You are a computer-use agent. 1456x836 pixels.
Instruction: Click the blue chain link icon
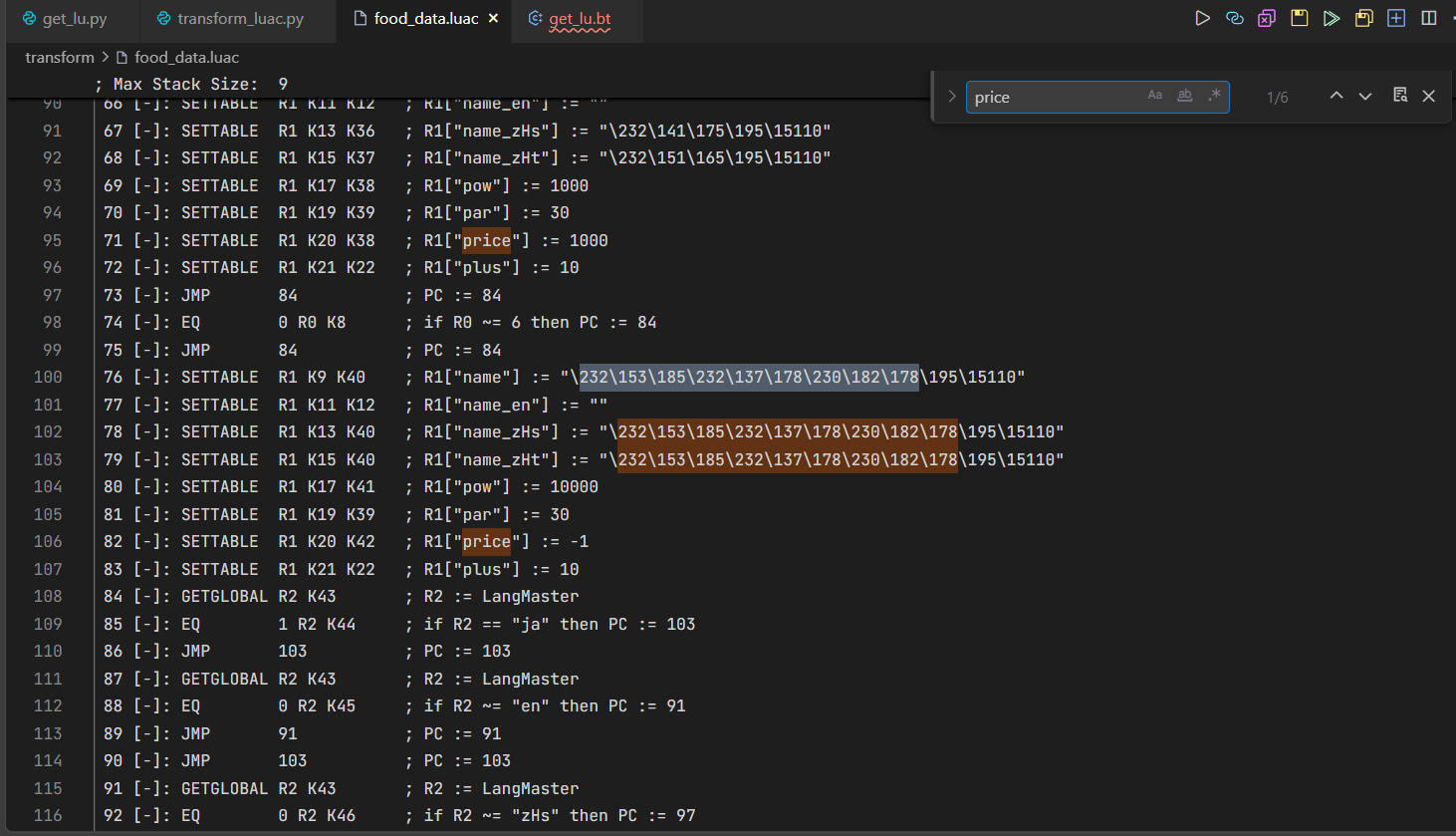click(1235, 18)
